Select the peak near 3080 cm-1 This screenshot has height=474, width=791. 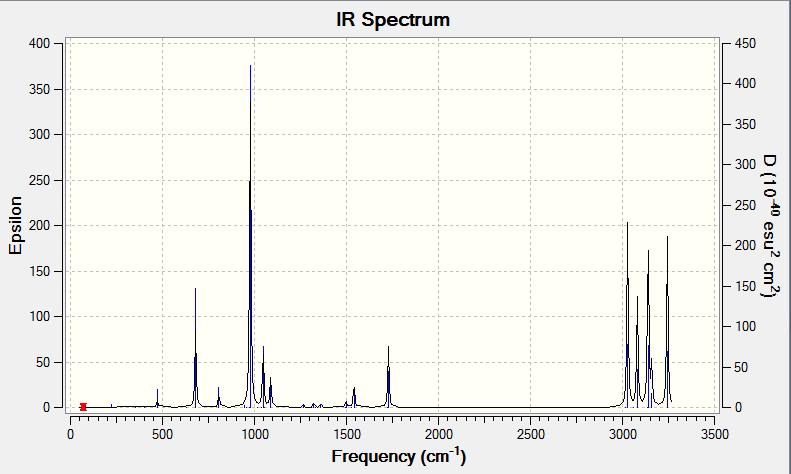click(x=637, y=351)
